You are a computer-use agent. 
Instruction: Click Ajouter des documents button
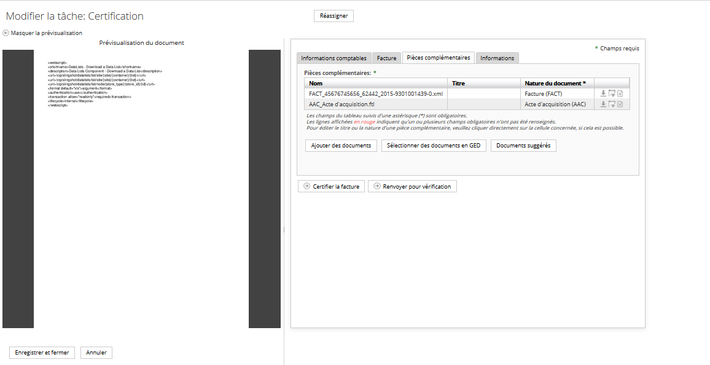coord(341,146)
